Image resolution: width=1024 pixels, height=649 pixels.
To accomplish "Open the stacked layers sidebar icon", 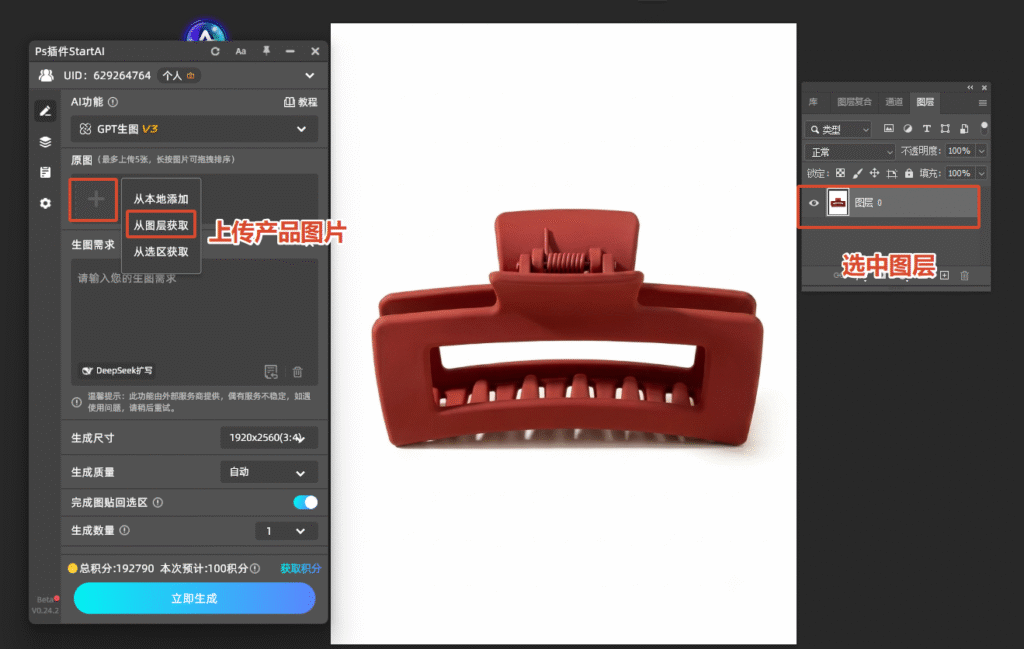I will pyautogui.click(x=45, y=142).
